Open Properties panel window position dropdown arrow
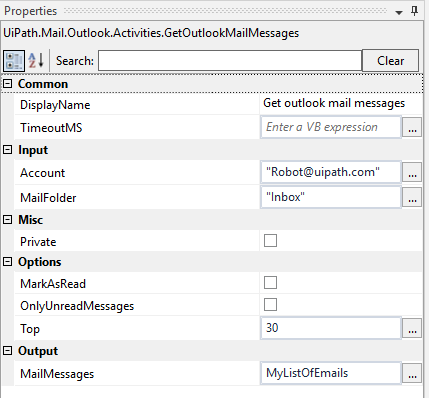 pos(399,12)
